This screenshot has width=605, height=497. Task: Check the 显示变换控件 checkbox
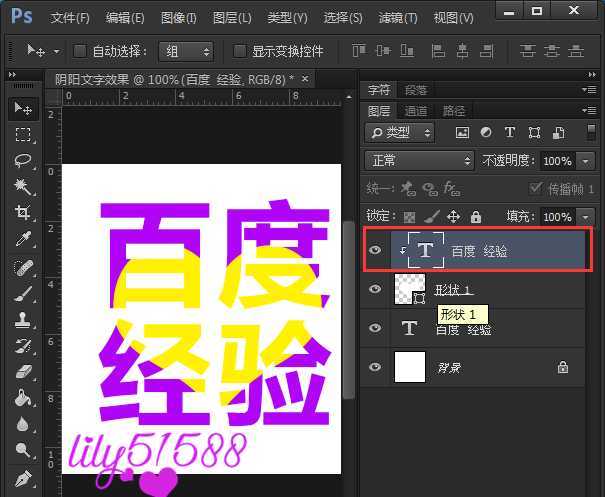239,51
